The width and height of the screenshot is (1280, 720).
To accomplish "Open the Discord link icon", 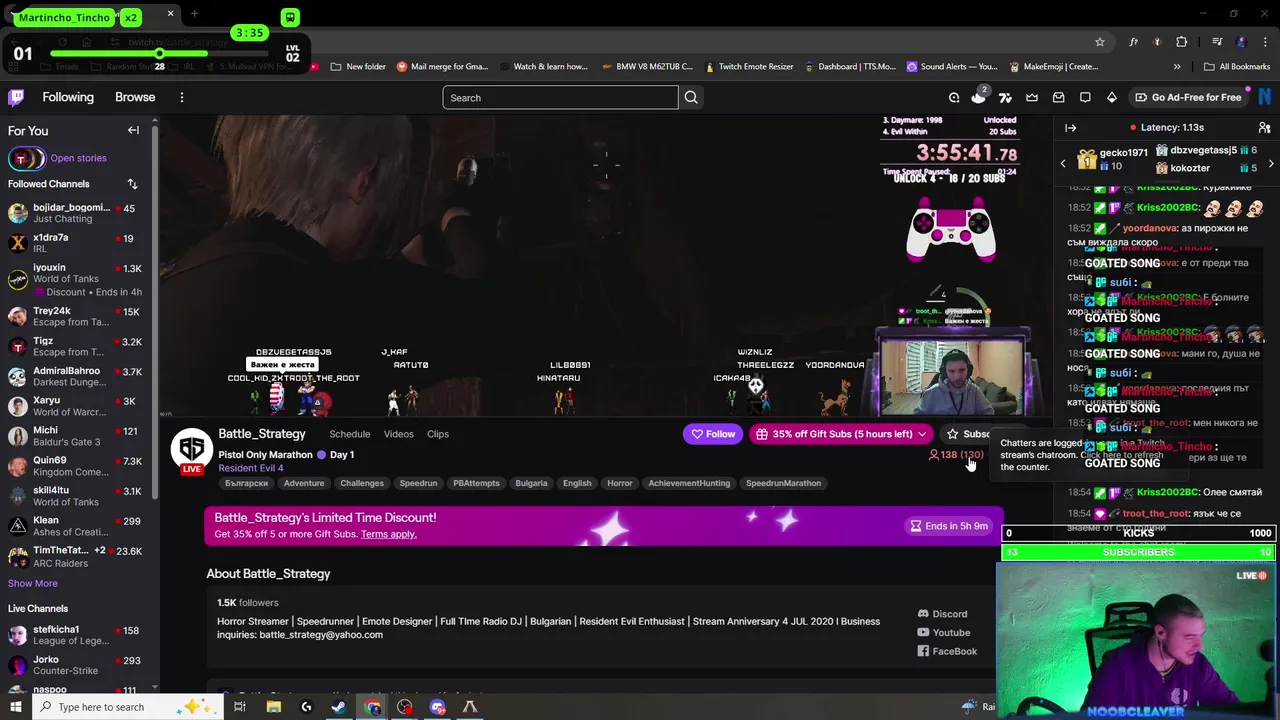I will point(923,614).
